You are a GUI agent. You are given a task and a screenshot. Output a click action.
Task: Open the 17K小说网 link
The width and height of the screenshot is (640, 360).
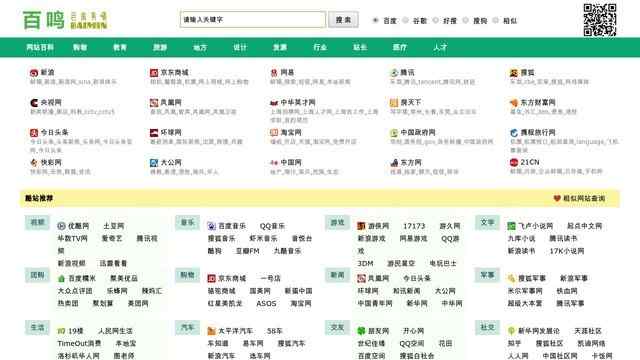567,251
